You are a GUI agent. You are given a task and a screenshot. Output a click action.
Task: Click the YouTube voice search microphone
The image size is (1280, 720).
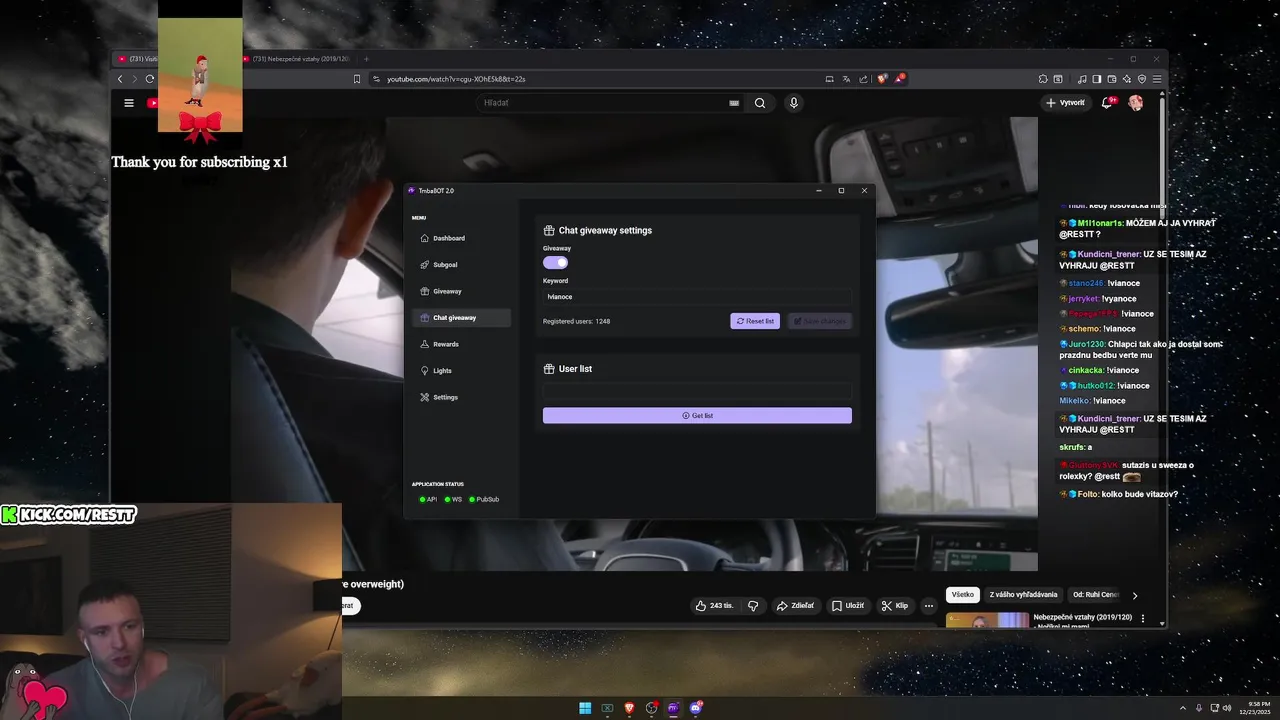click(793, 103)
